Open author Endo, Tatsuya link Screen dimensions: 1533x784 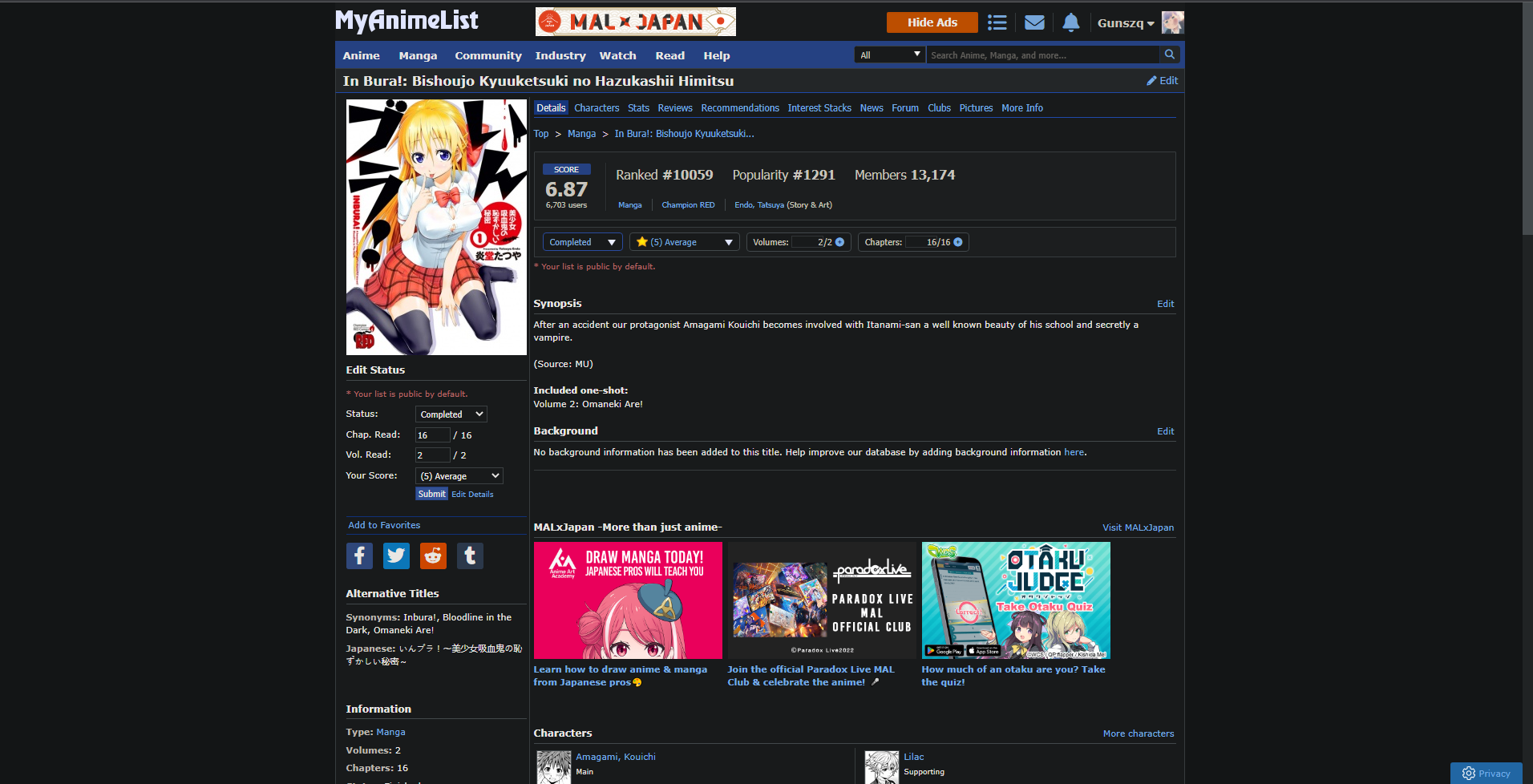coord(759,205)
